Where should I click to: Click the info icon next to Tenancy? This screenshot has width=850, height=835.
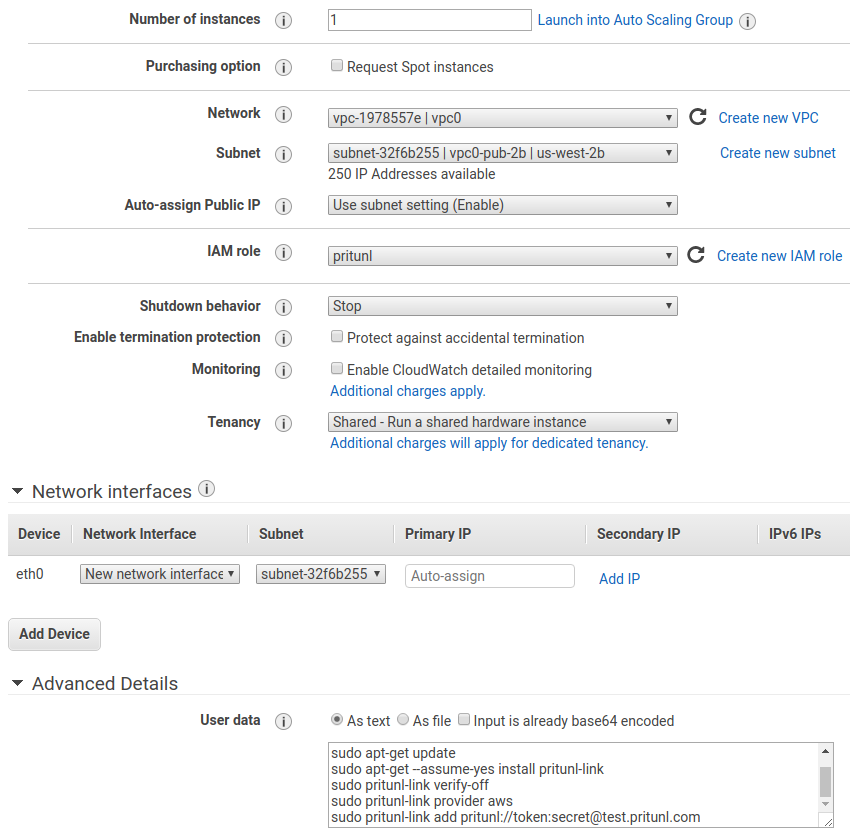283,423
